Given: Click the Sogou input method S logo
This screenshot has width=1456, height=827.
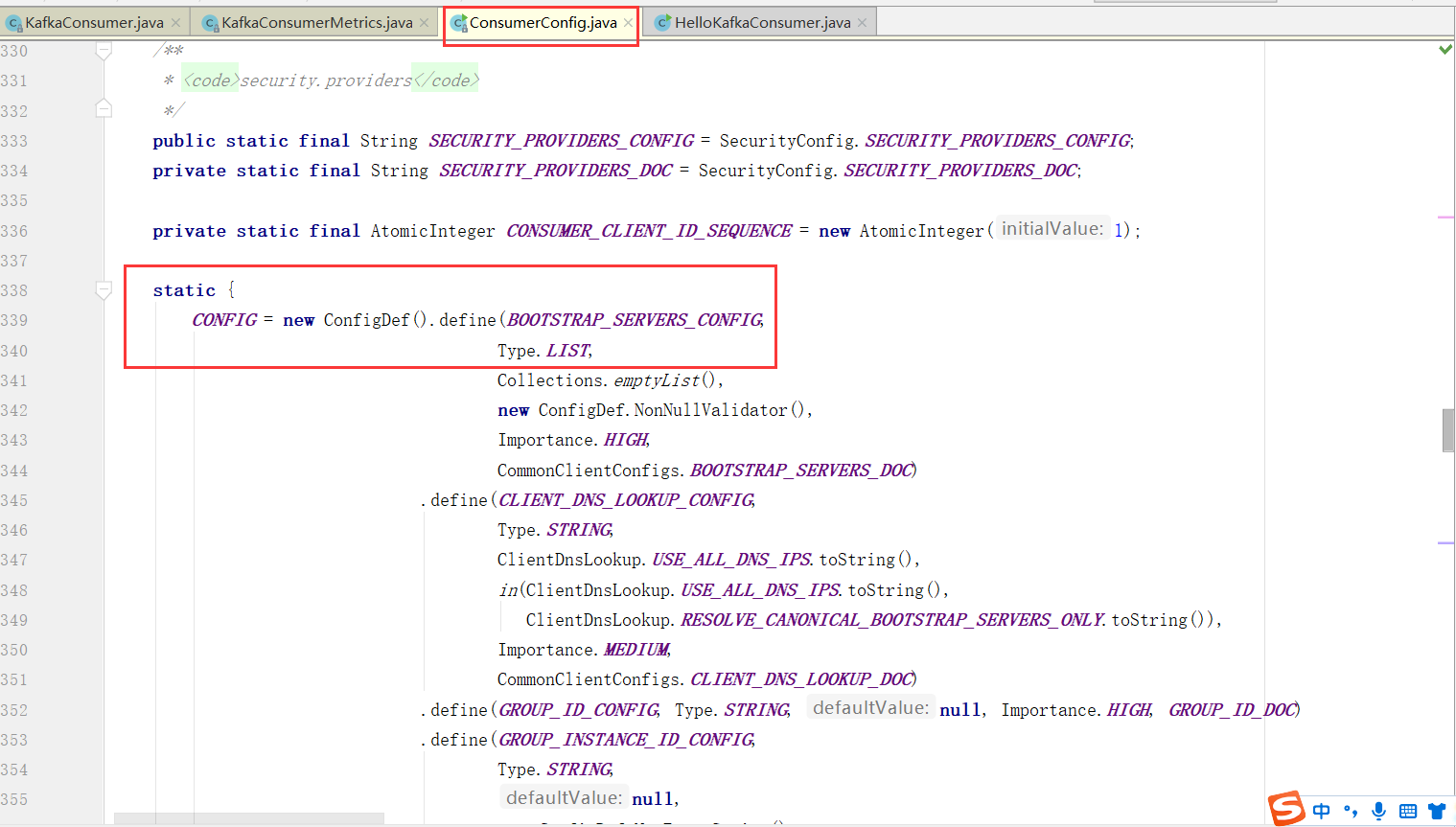Looking at the screenshot, I should (1286, 809).
